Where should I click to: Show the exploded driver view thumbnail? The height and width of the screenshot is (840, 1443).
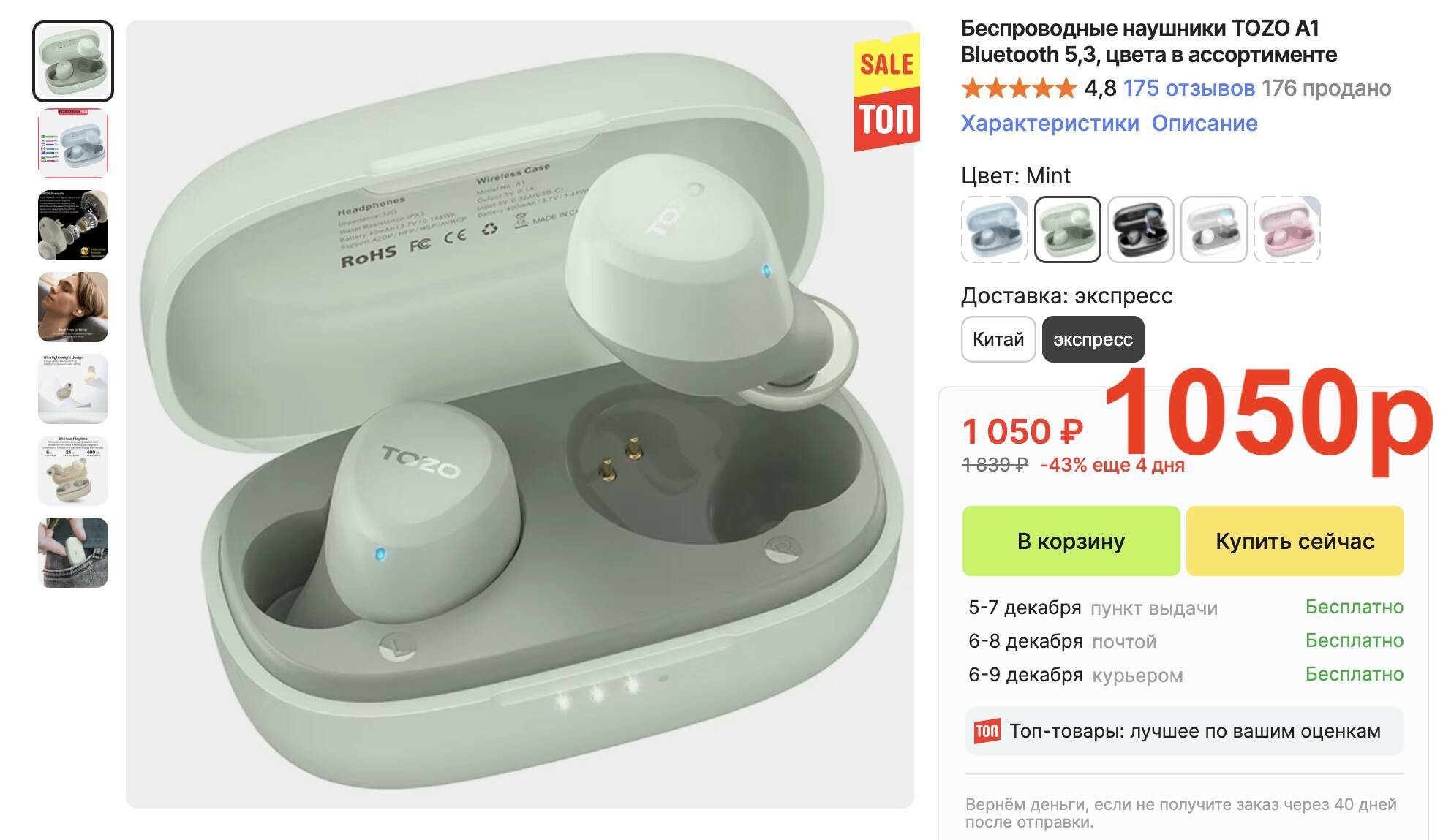(x=73, y=225)
